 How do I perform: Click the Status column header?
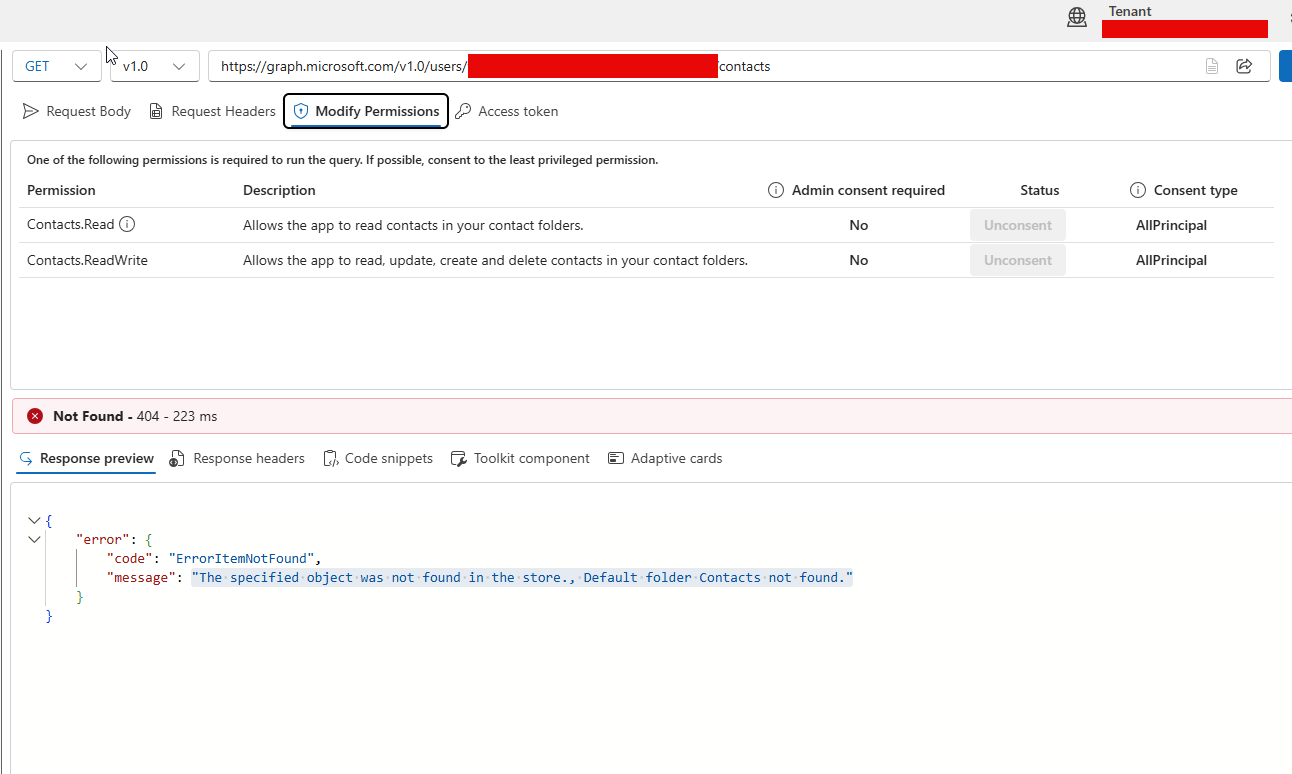1040,190
